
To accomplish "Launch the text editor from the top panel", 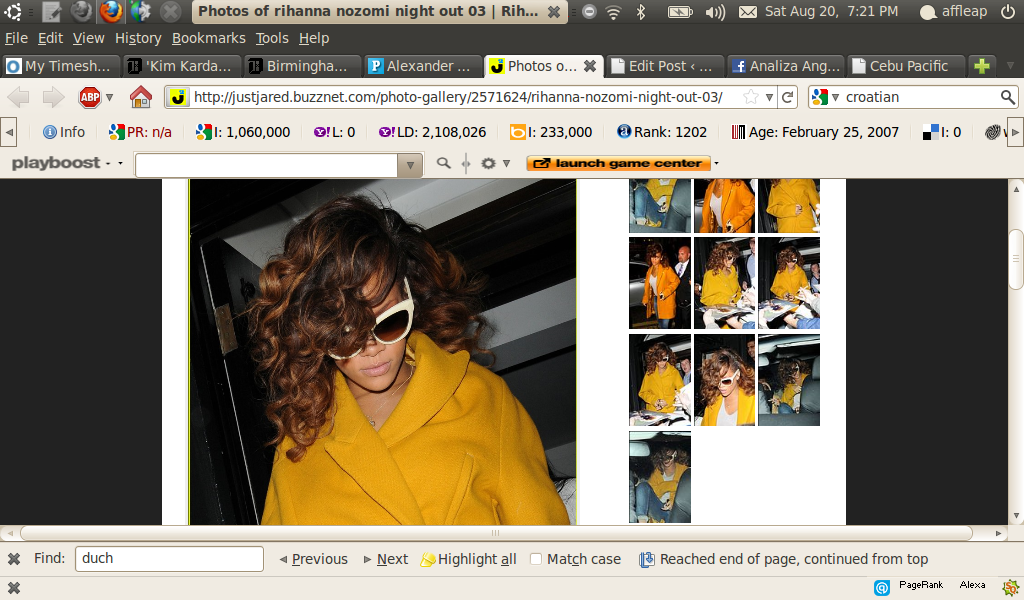I will [51, 11].
